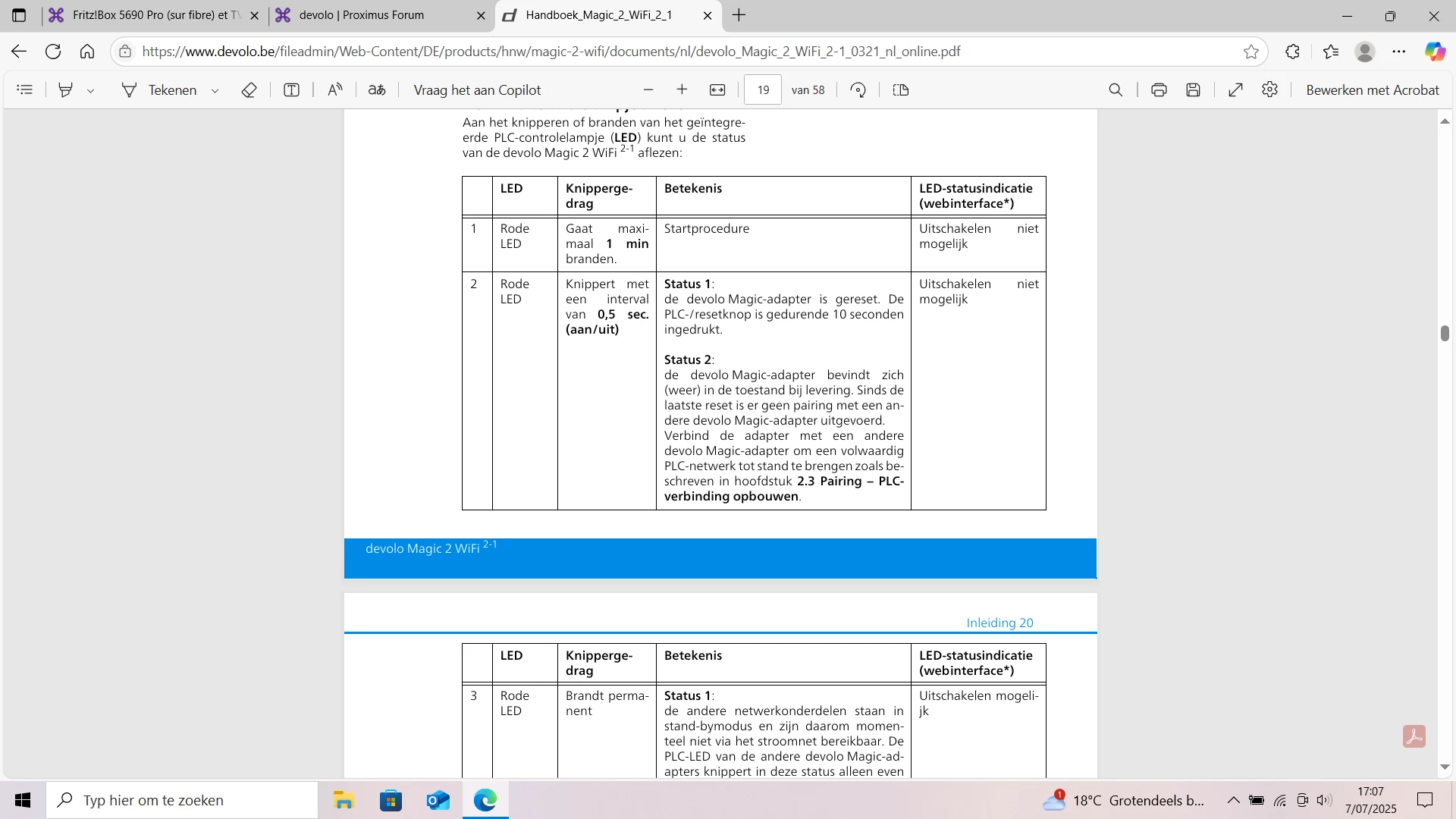Fit PDF page to width
Viewport: 1456px width, 819px height.
click(717, 89)
